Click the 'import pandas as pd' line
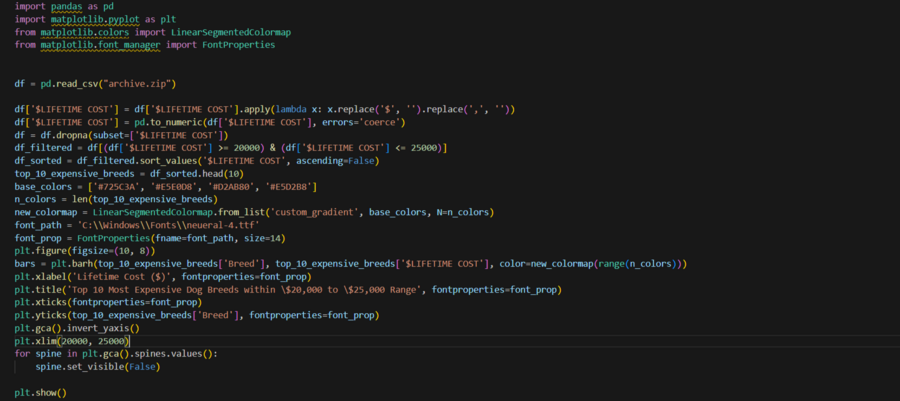Image resolution: width=900 pixels, height=401 pixels. pos(63,7)
